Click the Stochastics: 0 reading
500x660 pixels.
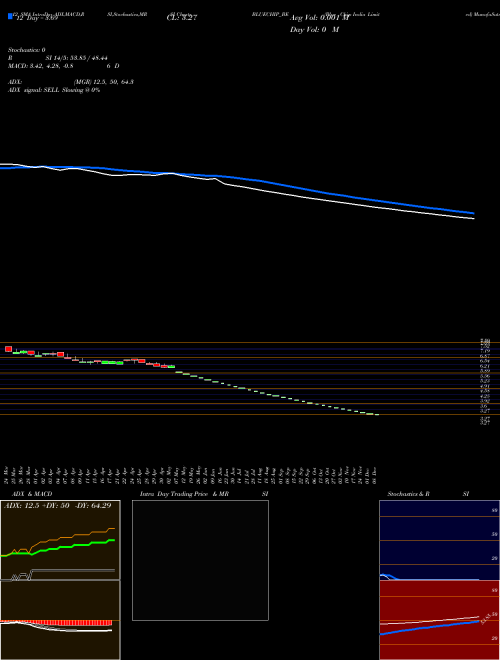[x=27, y=50]
